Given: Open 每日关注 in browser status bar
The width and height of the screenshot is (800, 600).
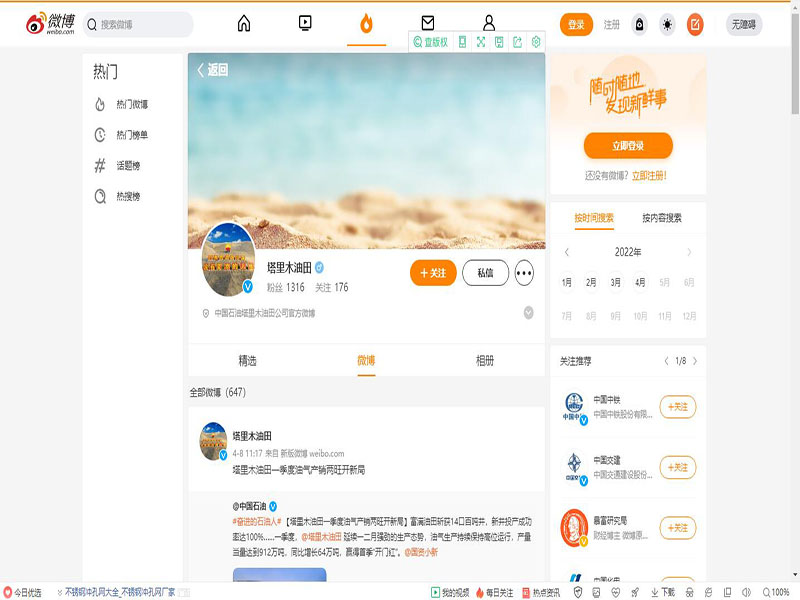Looking at the screenshot, I should pyautogui.click(x=494, y=592).
